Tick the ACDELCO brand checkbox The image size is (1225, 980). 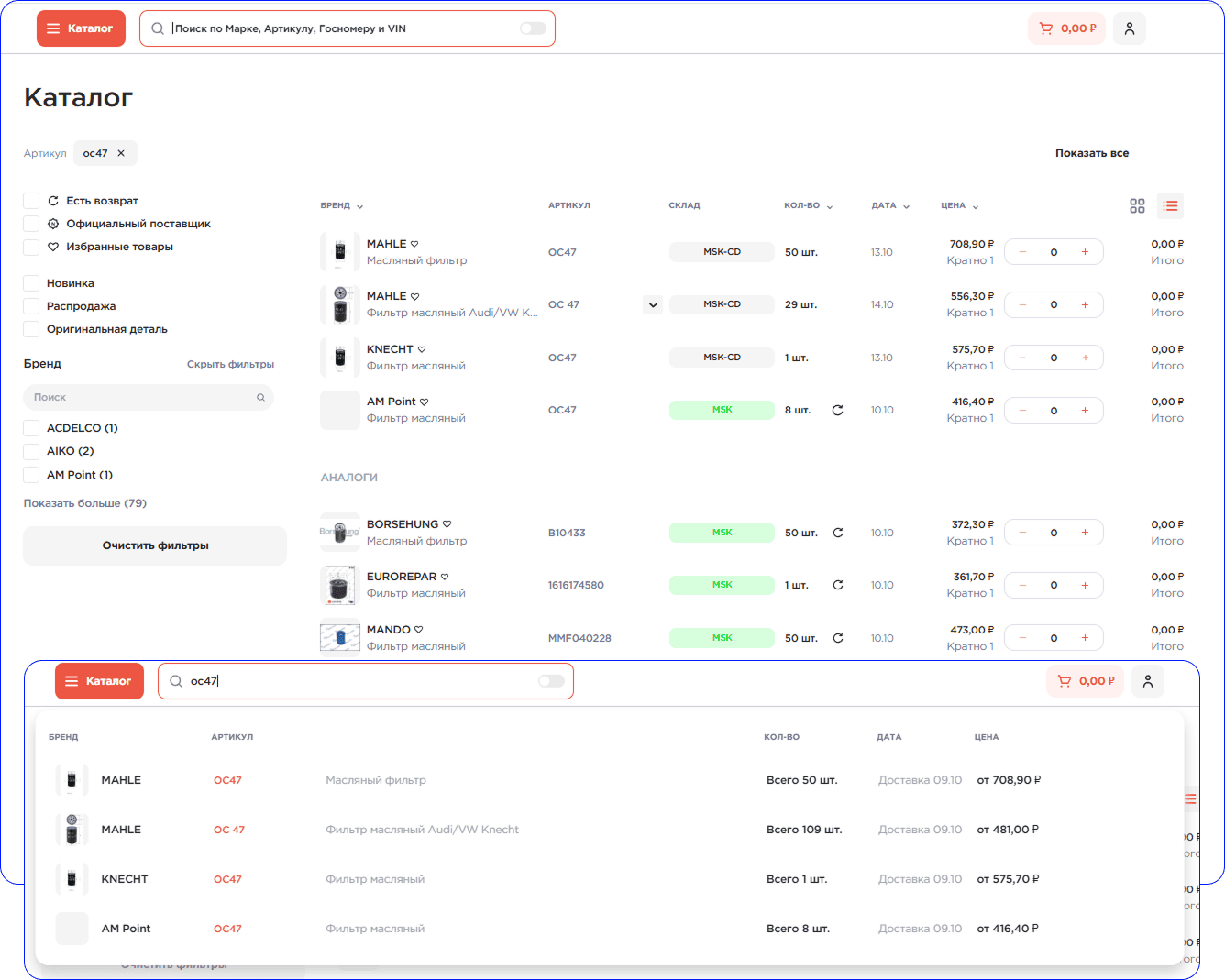tap(31, 428)
